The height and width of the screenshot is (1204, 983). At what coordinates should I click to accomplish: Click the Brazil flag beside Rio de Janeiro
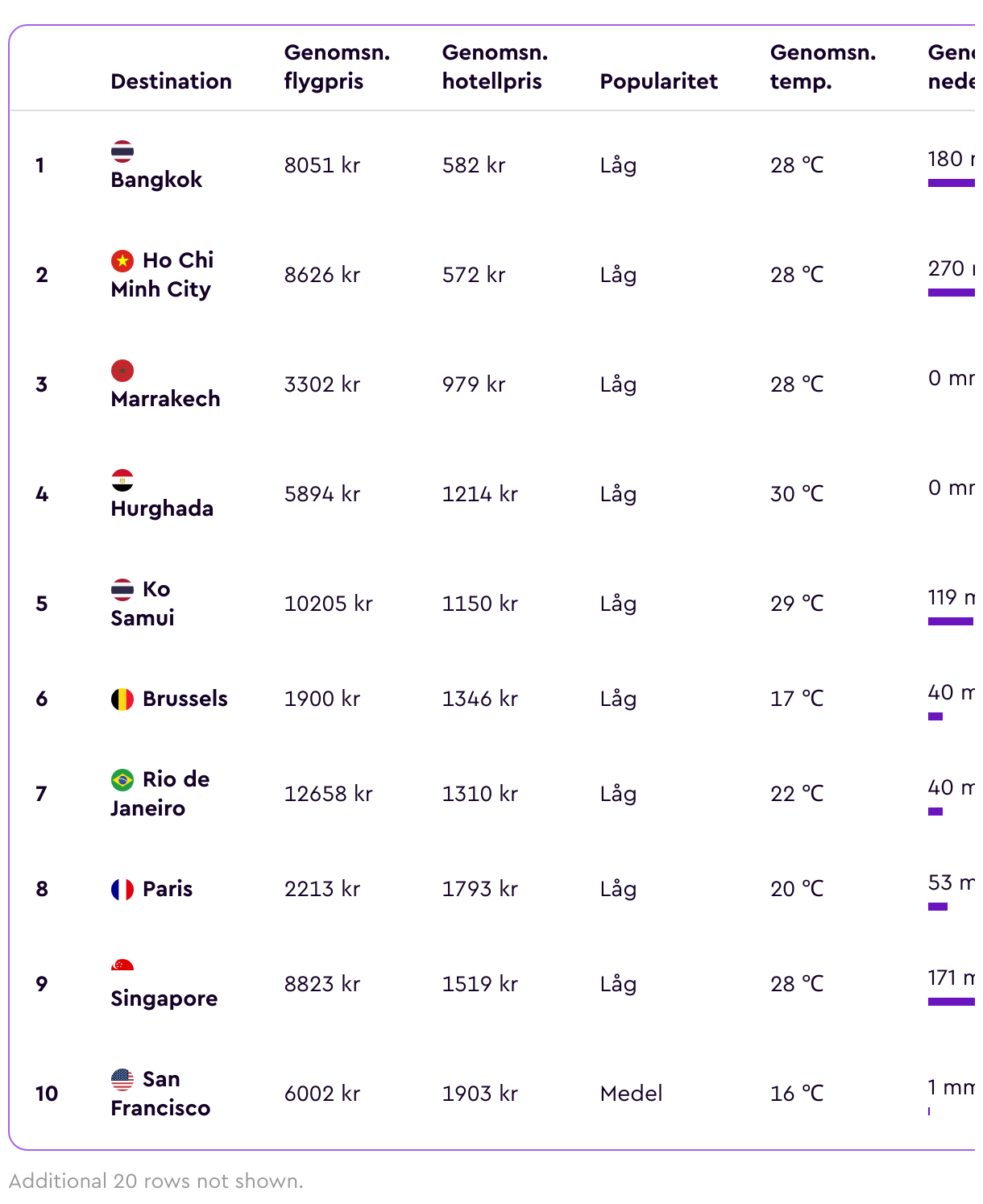click(x=122, y=779)
